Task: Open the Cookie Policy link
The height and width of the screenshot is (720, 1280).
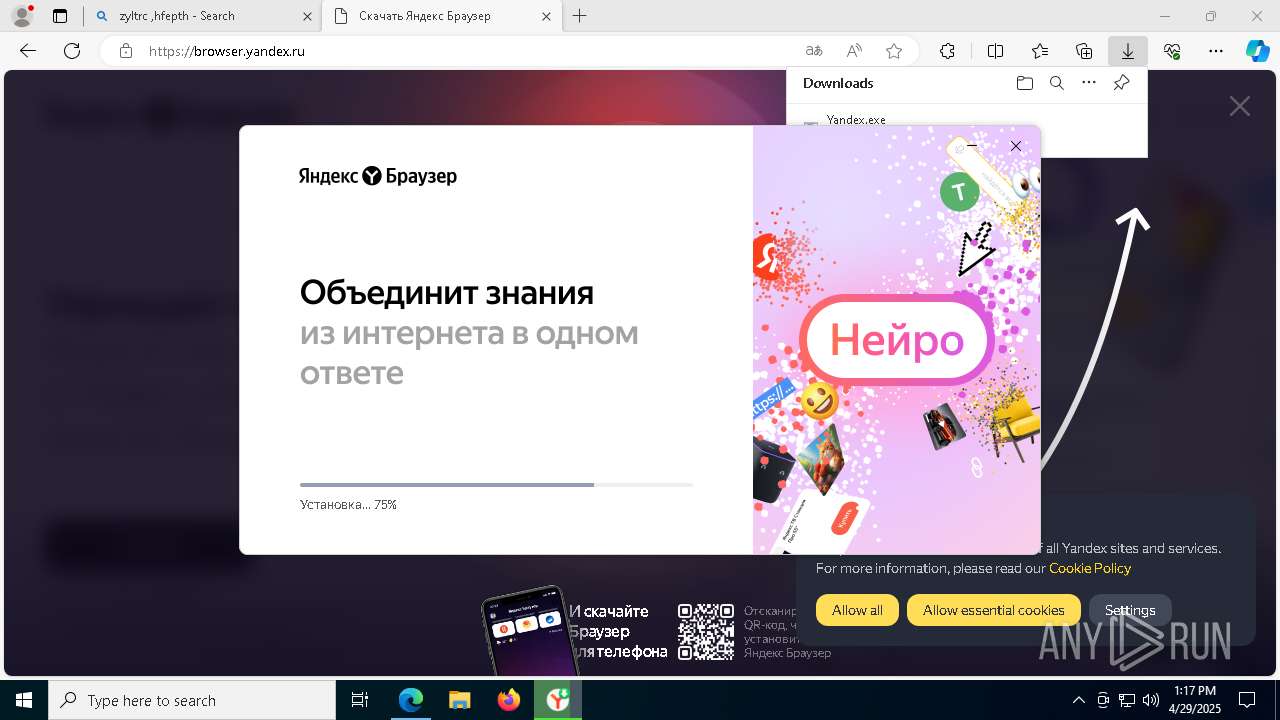Action: 1090,568
